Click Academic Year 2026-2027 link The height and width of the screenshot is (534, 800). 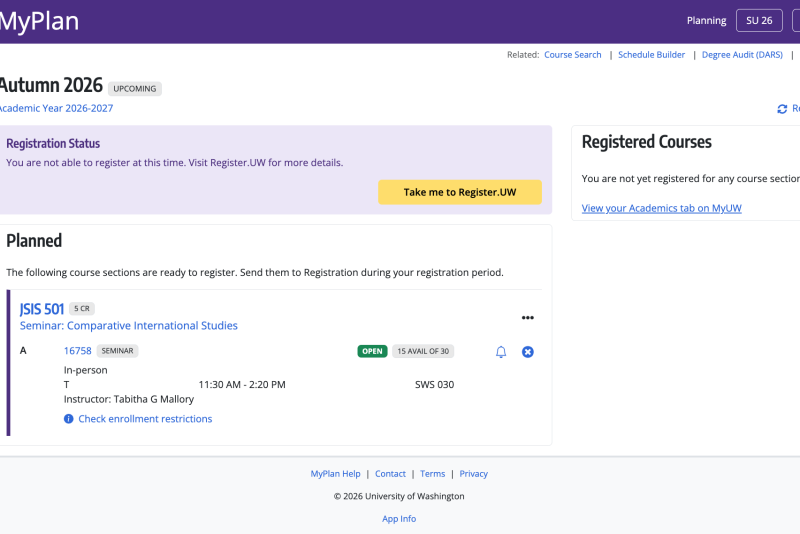click(56, 108)
